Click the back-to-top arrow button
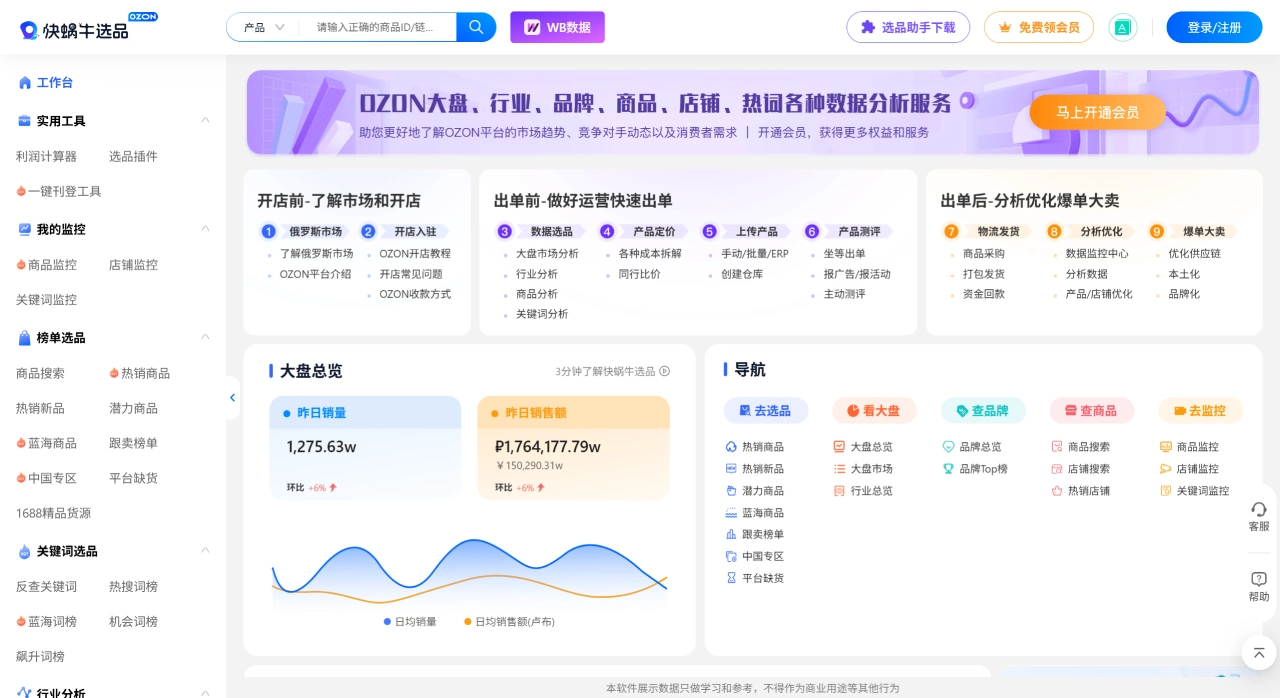 (x=1259, y=653)
